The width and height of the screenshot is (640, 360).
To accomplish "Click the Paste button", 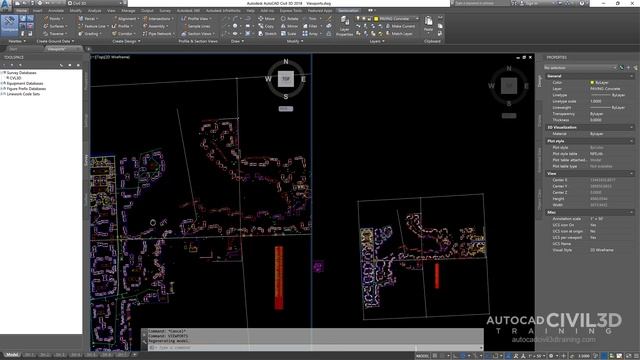I will pos(428,23).
